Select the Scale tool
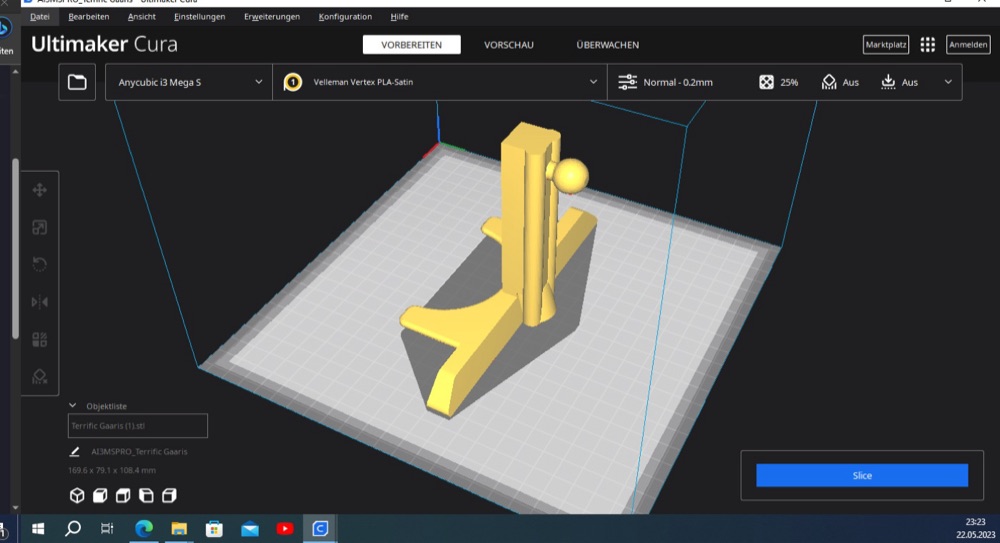The image size is (1000, 543). (x=40, y=227)
